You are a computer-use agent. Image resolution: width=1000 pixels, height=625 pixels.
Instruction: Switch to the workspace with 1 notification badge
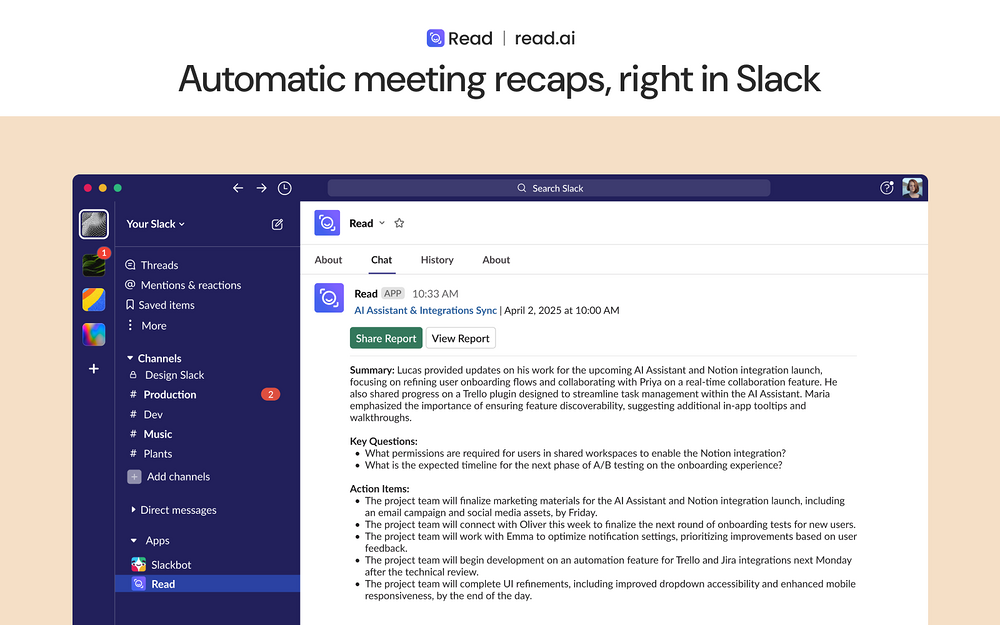94,264
